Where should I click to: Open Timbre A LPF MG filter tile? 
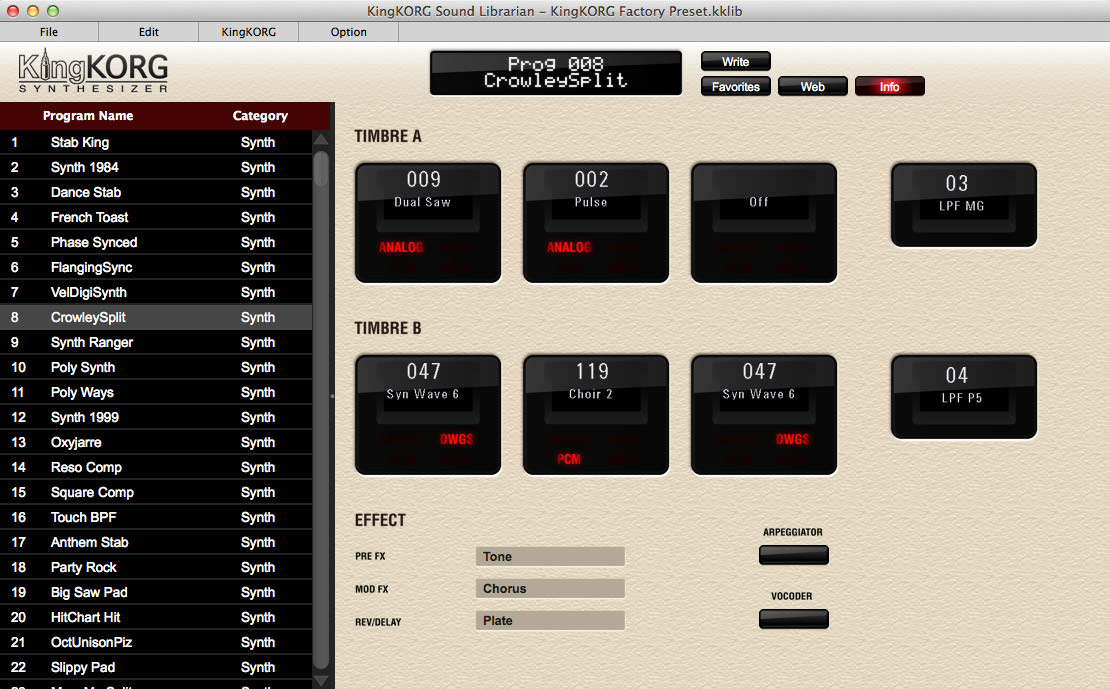point(963,205)
